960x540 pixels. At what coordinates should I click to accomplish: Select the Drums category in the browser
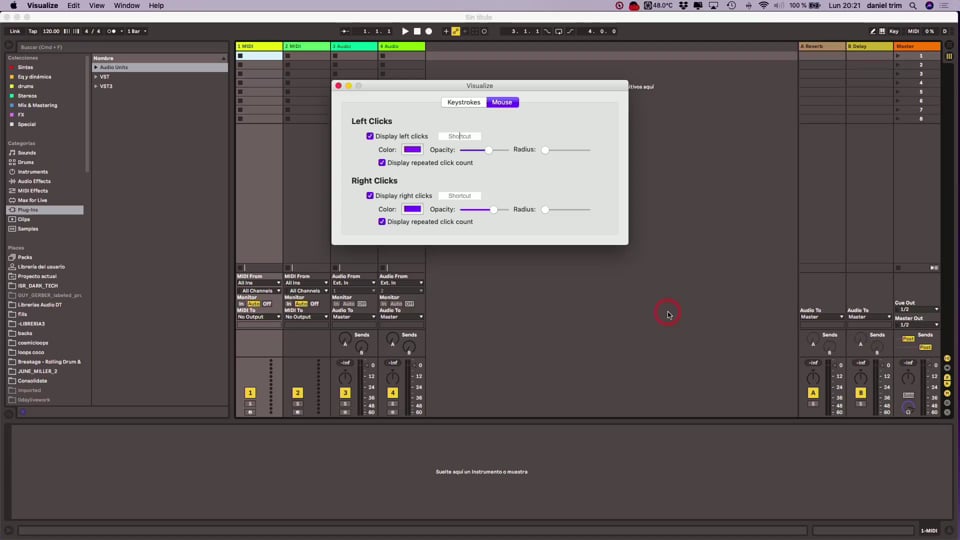21,162
